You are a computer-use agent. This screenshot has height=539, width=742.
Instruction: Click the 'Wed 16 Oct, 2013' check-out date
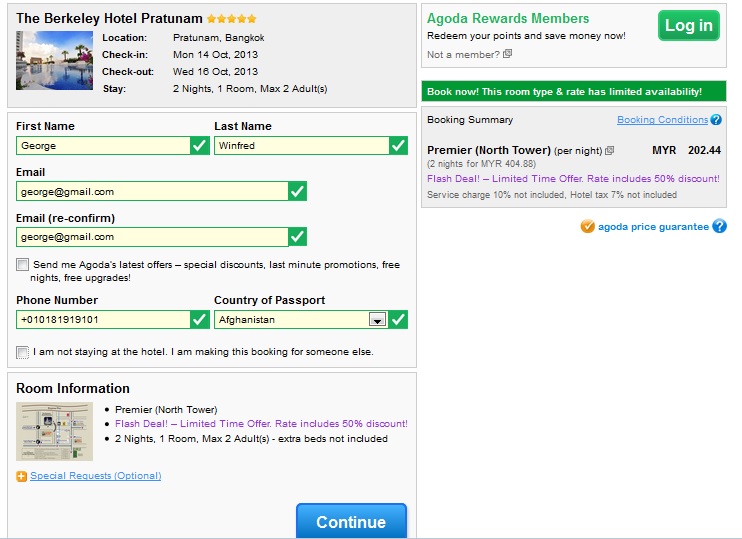point(215,71)
